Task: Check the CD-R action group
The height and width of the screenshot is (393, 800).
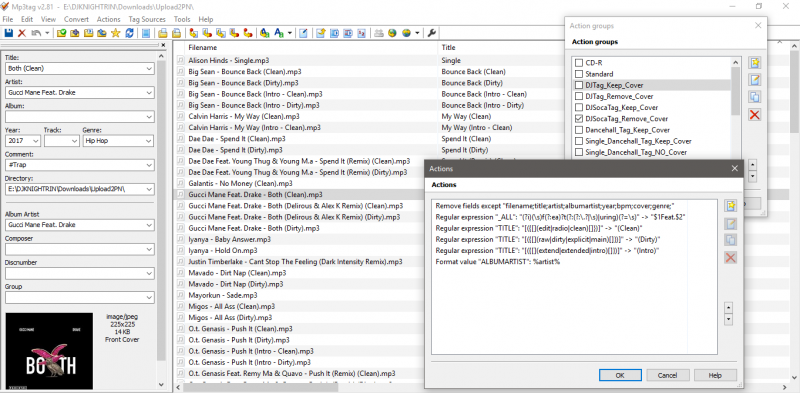Action: pyautogui.click(x=579, y=63)
